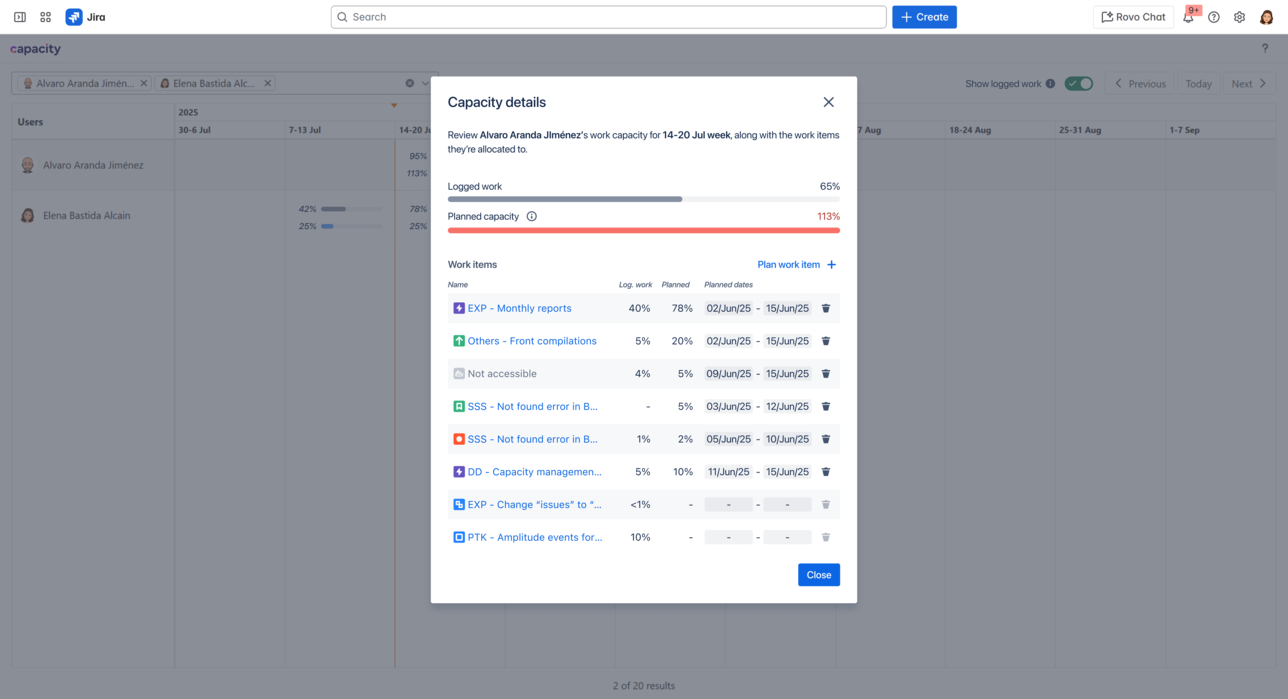Click the Create button
This screenshot has height=699, width=1288.
(x=924, y=17)
